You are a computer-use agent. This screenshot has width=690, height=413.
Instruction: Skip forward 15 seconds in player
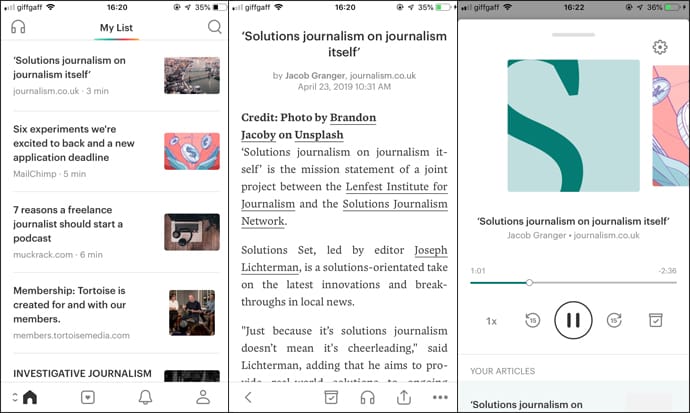click(614, 320)
